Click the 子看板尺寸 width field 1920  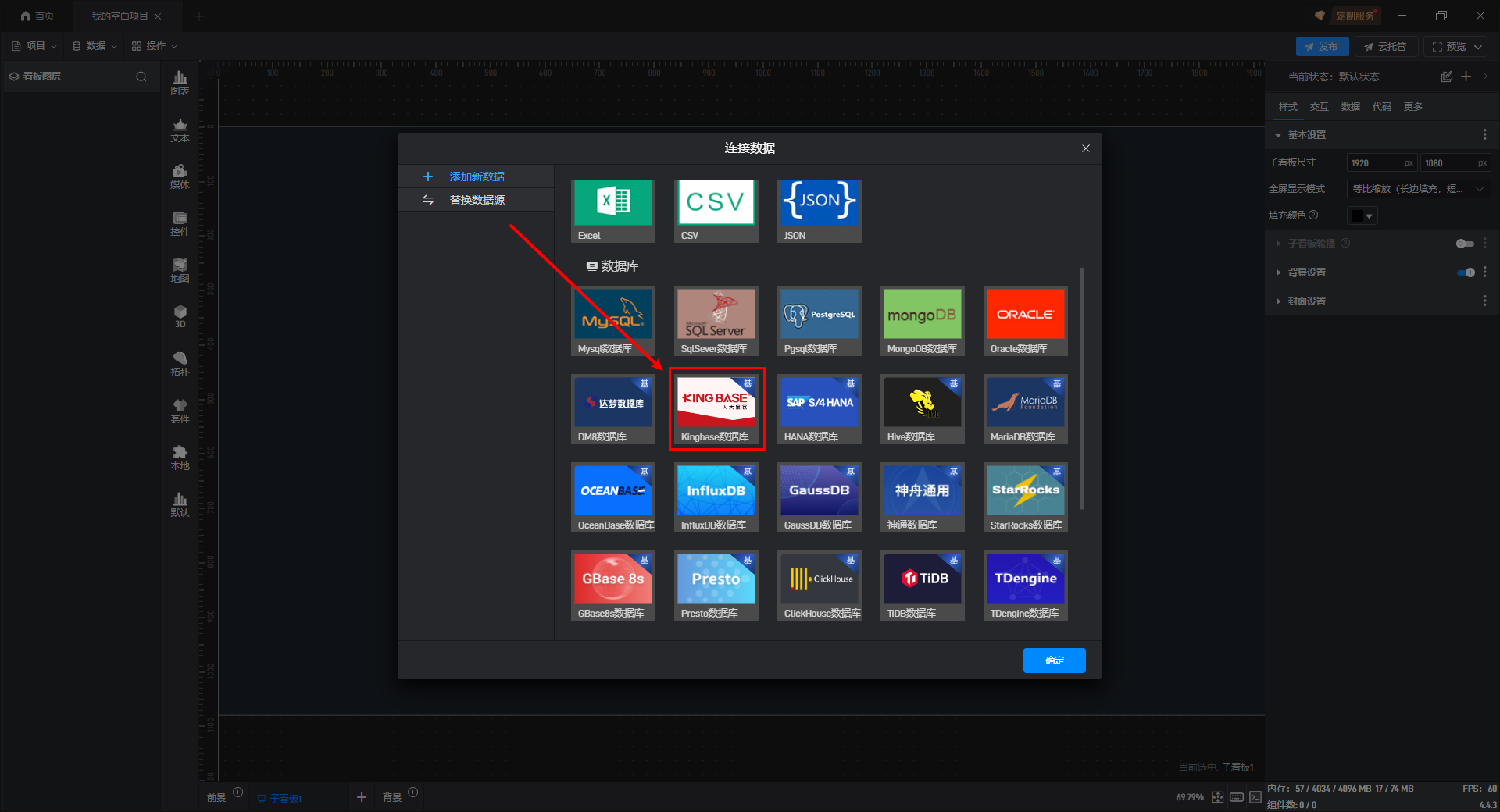click(x=1382, y=163)
